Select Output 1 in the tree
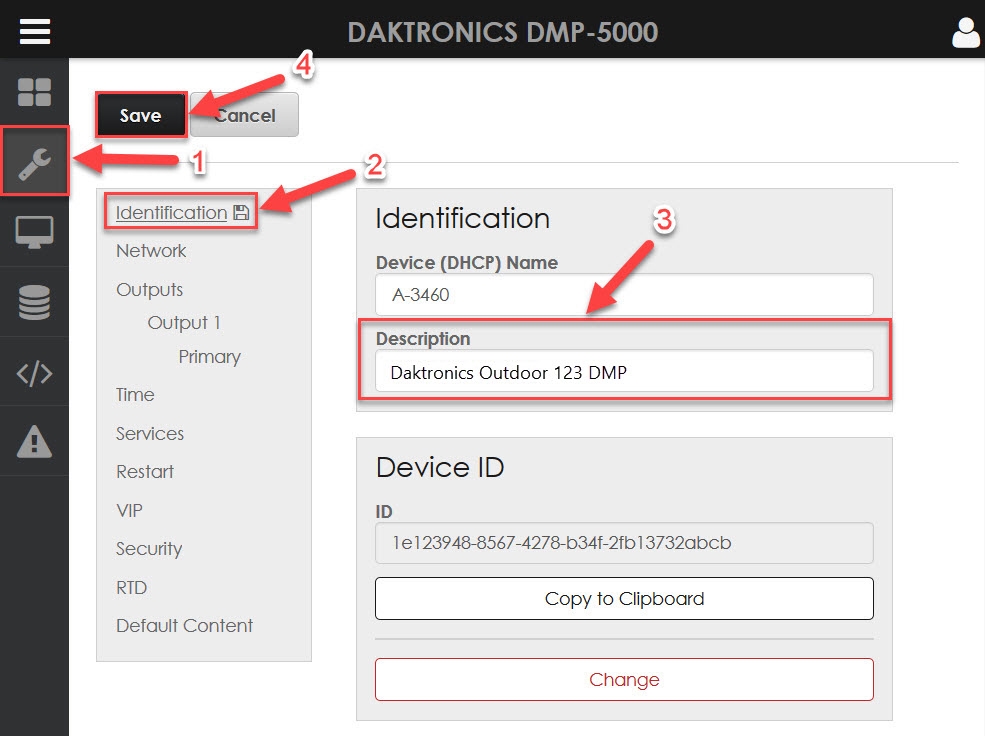This screenshot has height=736, width=985. (184, 323)
